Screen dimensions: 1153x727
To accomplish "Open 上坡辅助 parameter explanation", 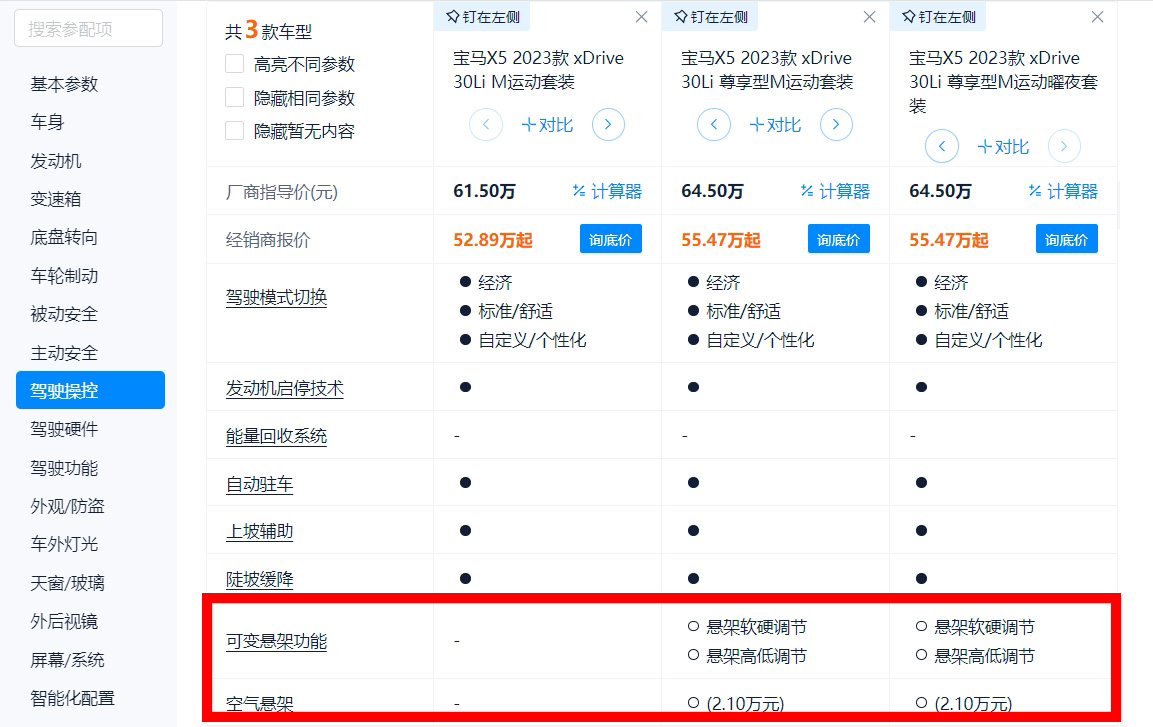I will click(x=260, y=531).
